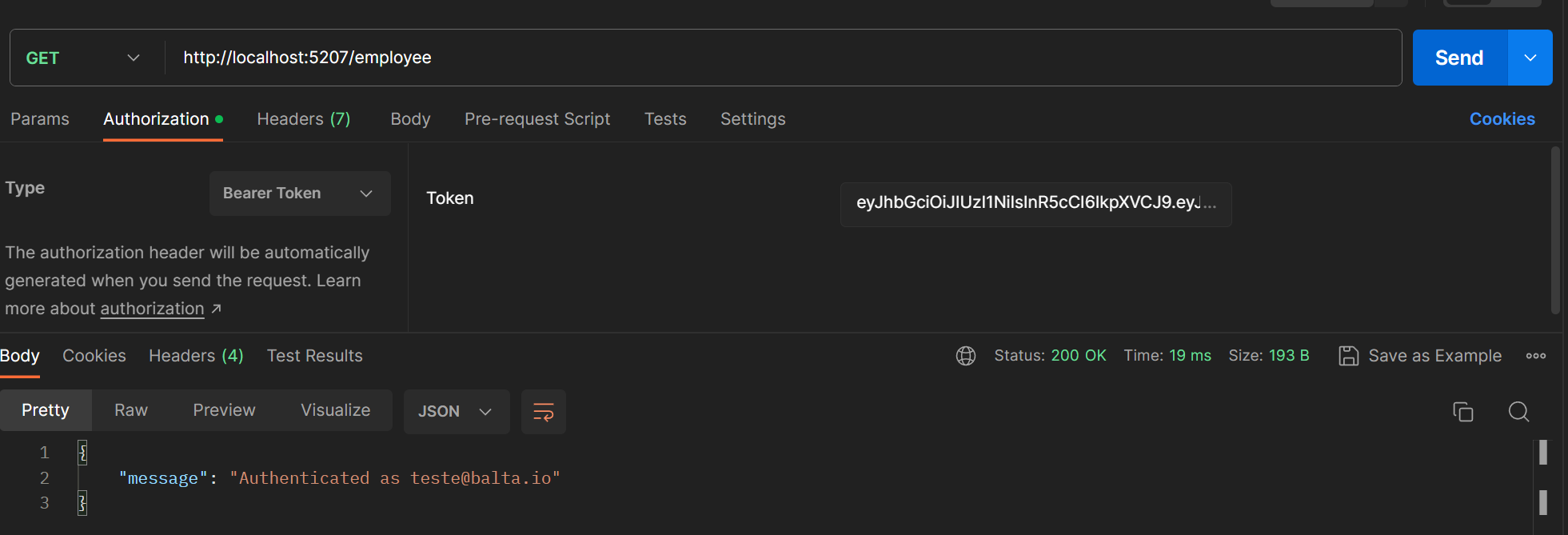Toggle line wrap in response viewer
1568x535 pixels.
[544, 412]
